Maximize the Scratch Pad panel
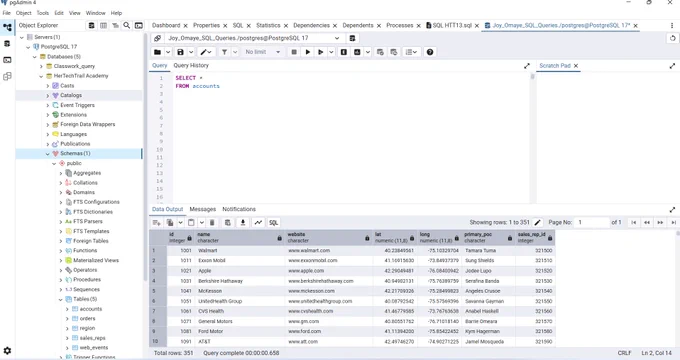The image size is (680, 360). pos(672,66)
